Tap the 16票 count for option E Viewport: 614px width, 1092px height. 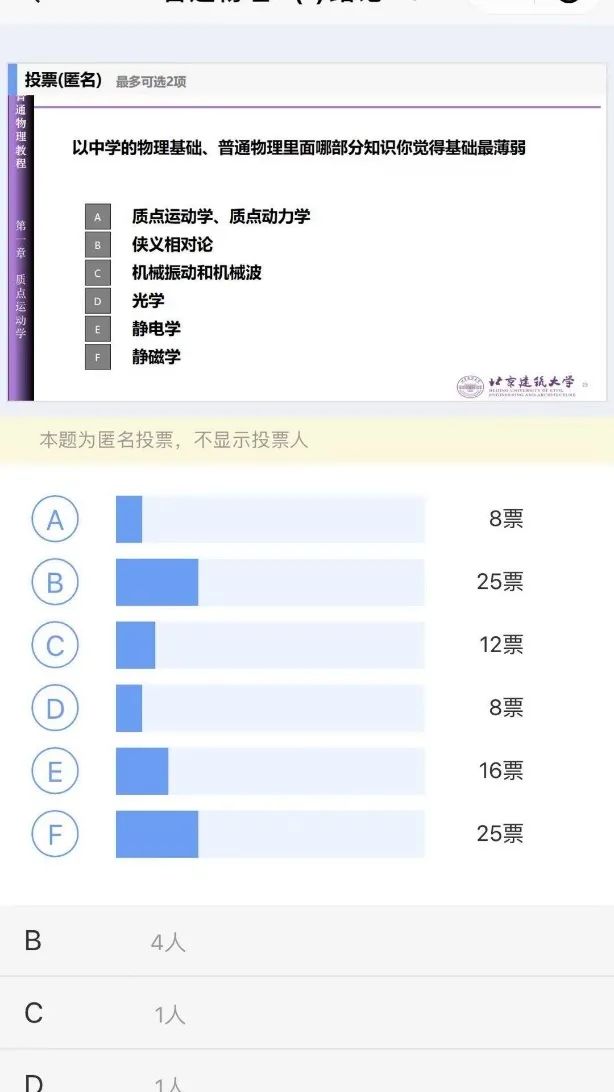pyautogui.click(x=501, y=771)
